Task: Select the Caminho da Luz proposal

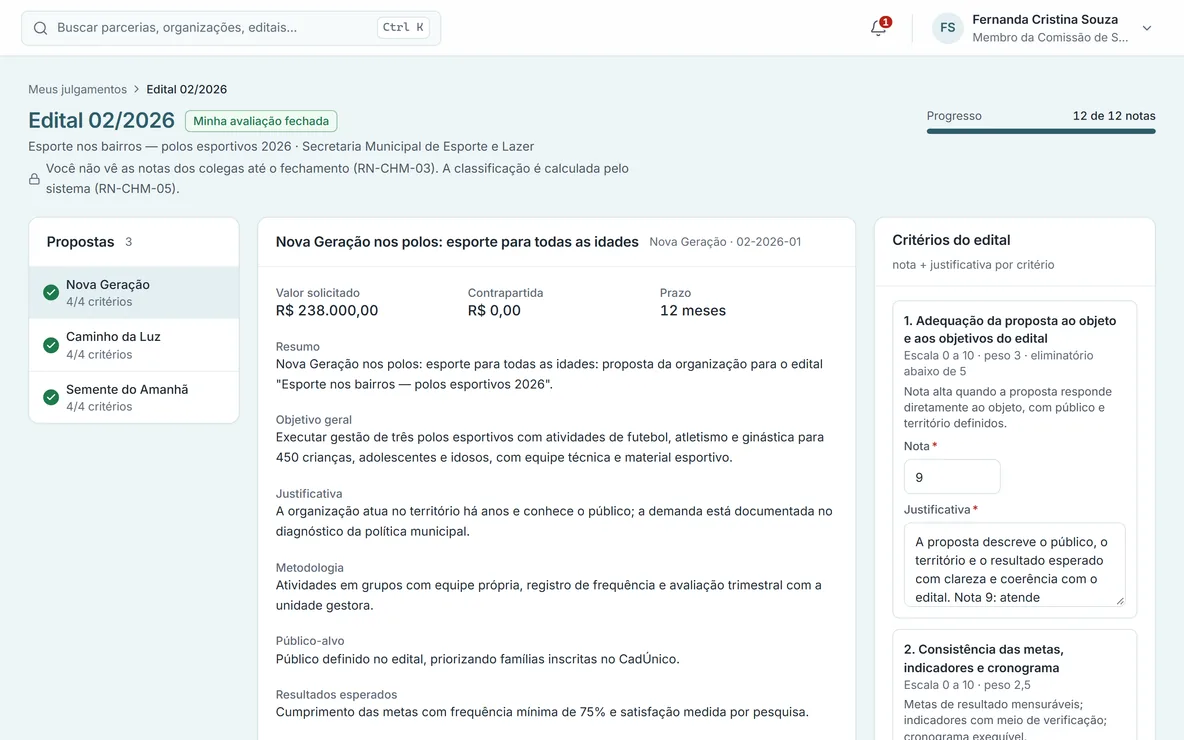Action: click(134, 345)
